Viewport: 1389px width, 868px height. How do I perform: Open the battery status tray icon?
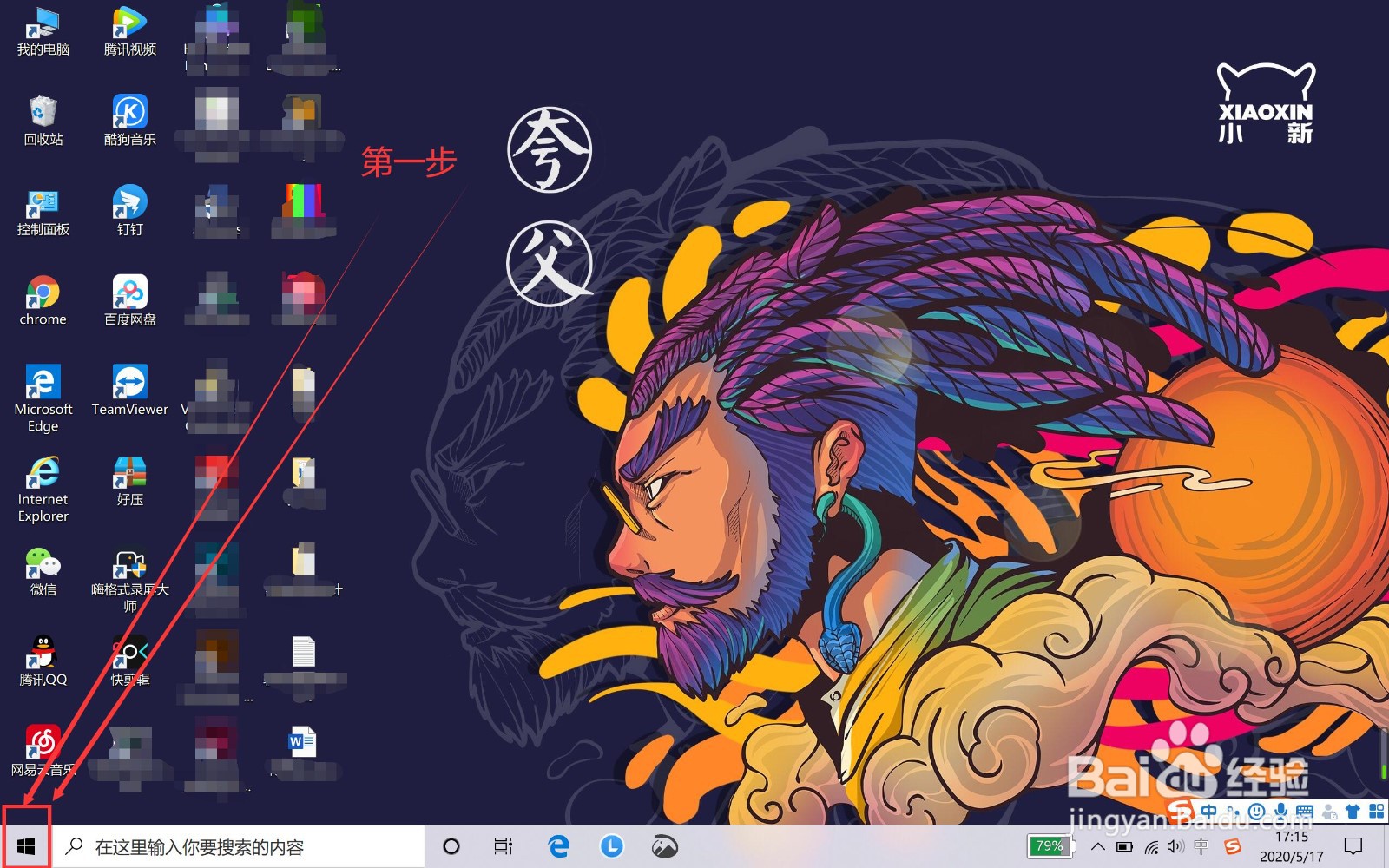point(1124,846)
